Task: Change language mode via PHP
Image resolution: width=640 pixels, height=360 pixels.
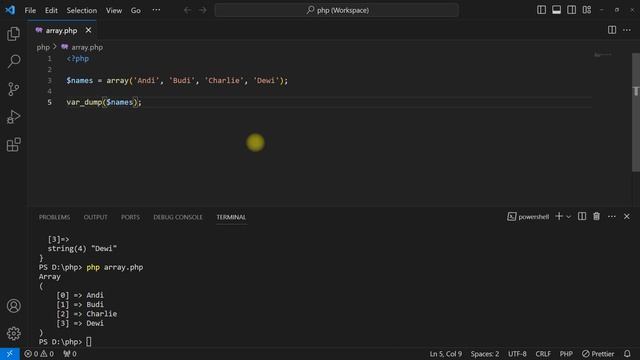Action: click(566, 354)
